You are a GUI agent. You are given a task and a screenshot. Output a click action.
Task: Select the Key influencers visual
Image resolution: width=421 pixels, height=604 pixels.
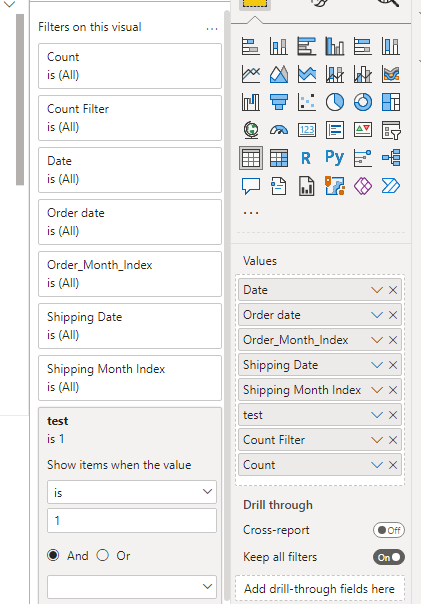click(363, 158)
